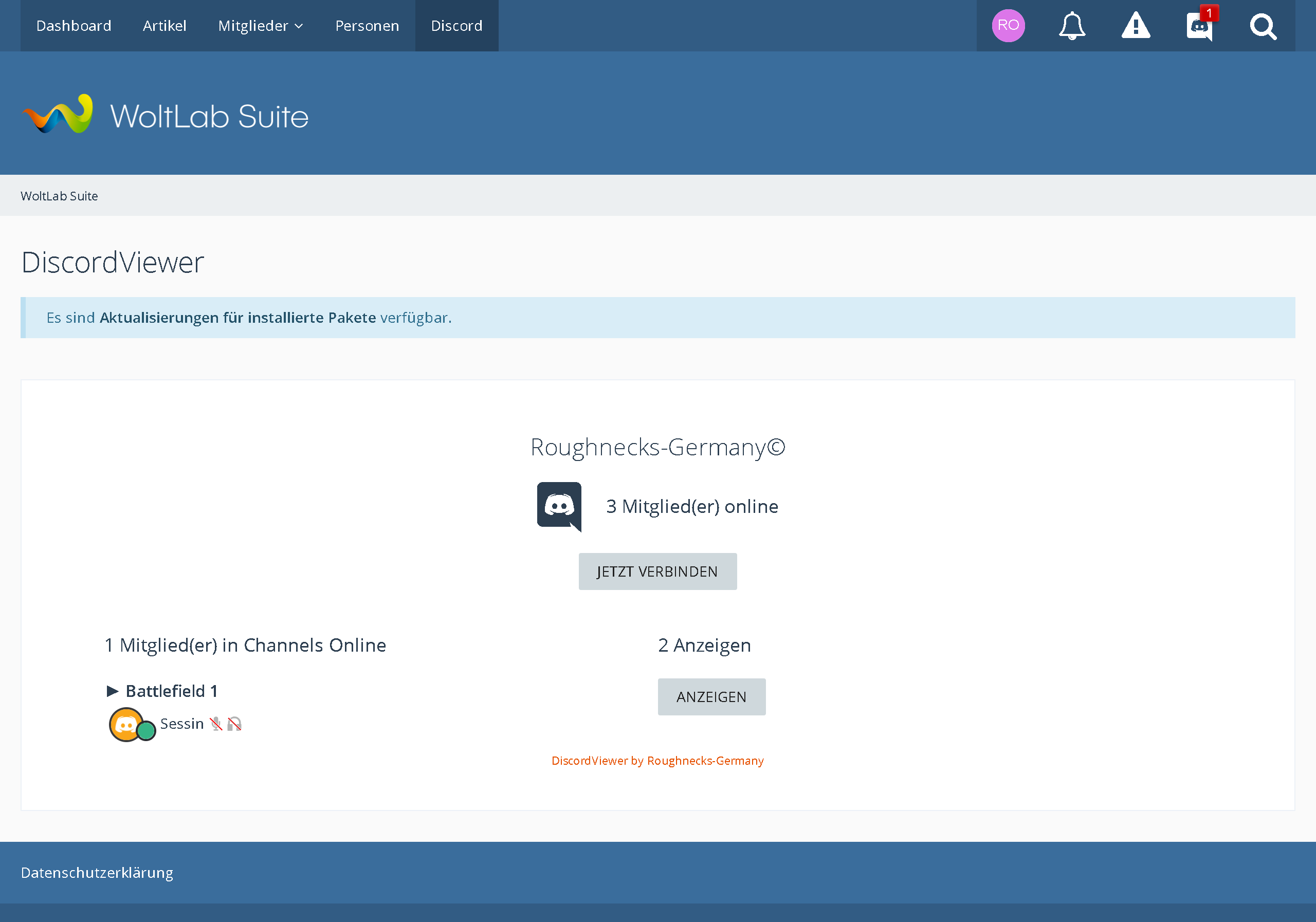Click the DiscordViewer page heading

click(x=113, y=263)
